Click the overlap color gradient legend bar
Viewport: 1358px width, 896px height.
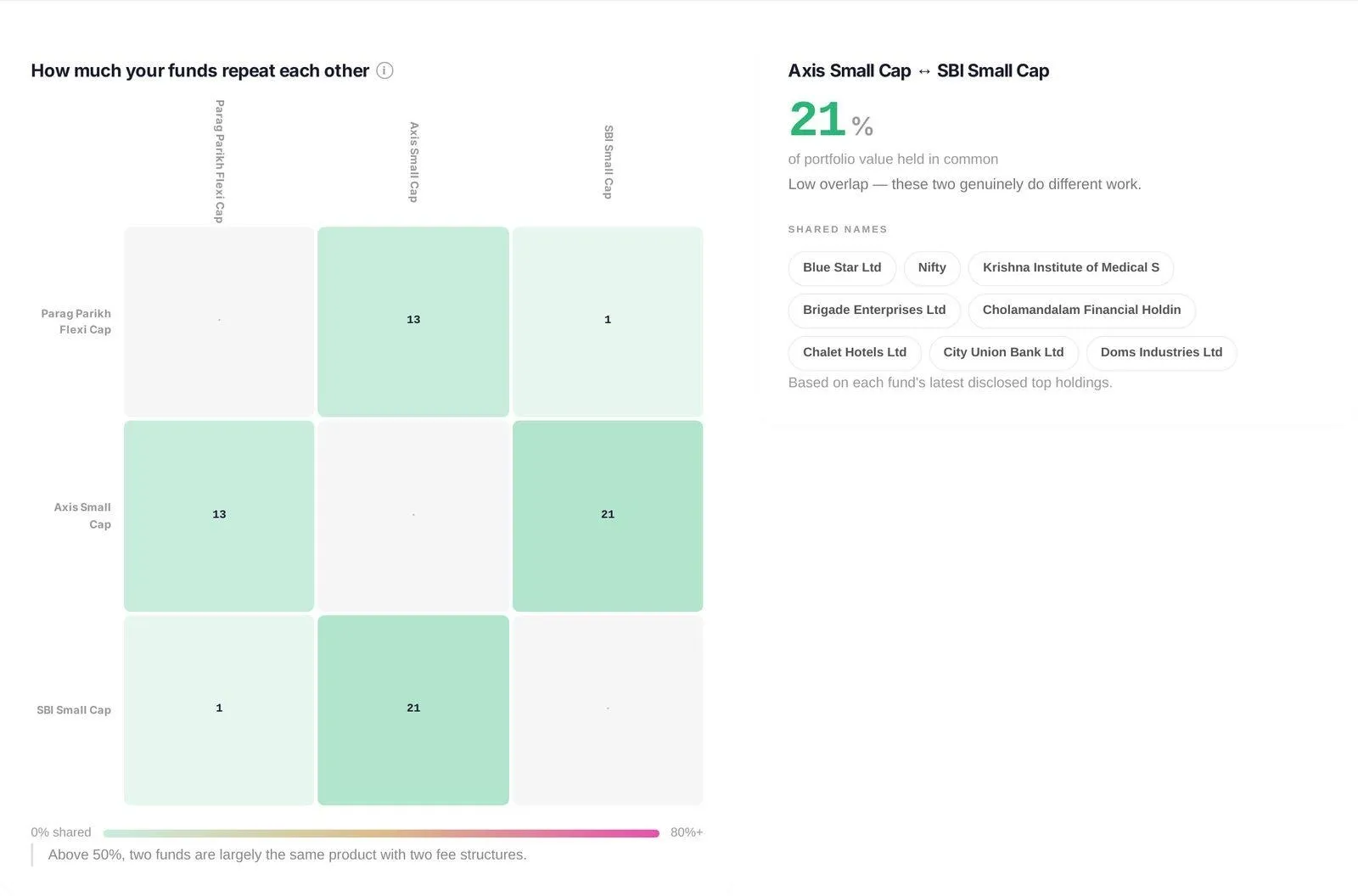point(381,833)
